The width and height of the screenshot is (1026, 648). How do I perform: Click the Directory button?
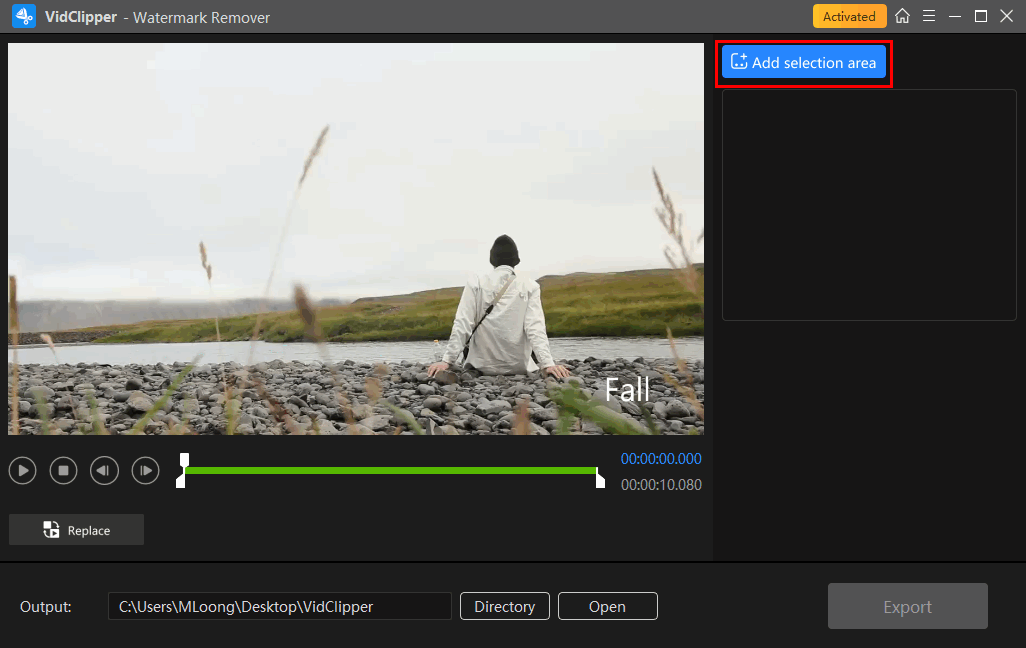coord(505,606)
